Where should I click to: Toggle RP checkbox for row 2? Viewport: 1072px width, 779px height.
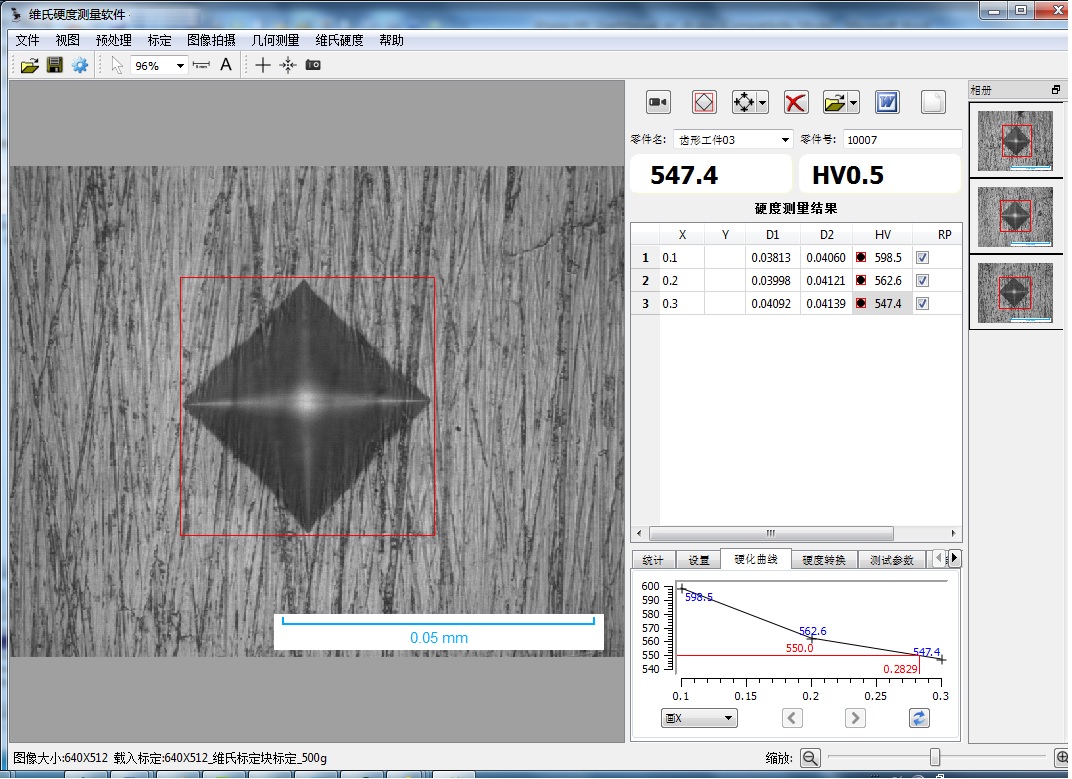(x=922, y=280)
